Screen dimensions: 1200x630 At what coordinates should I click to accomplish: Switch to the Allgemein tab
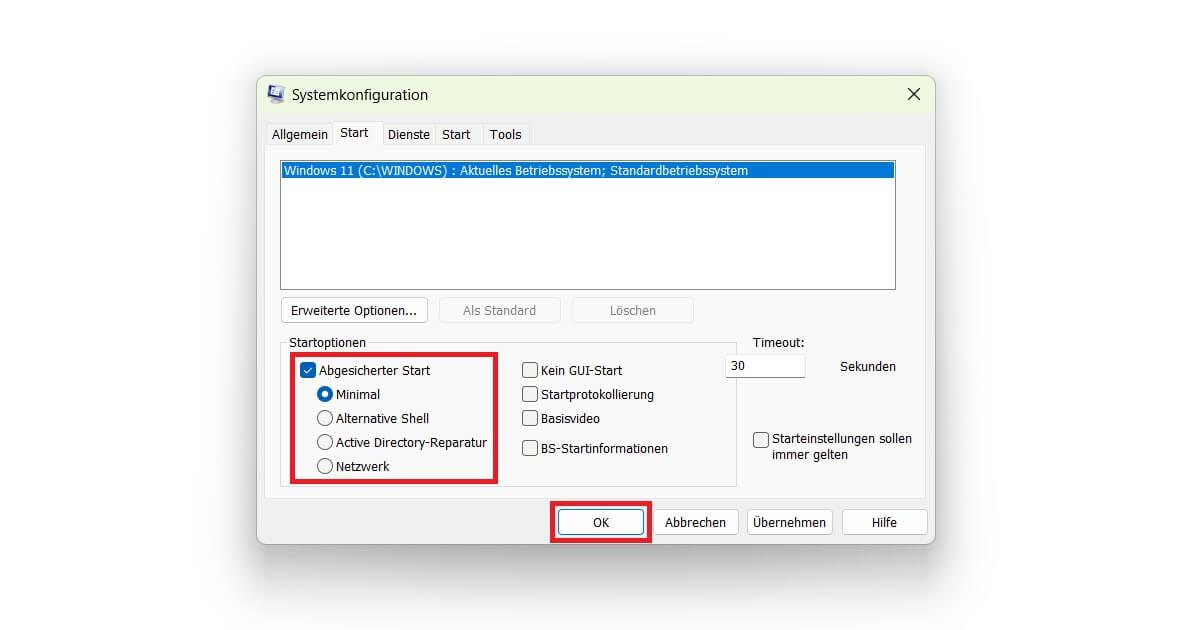300,134
